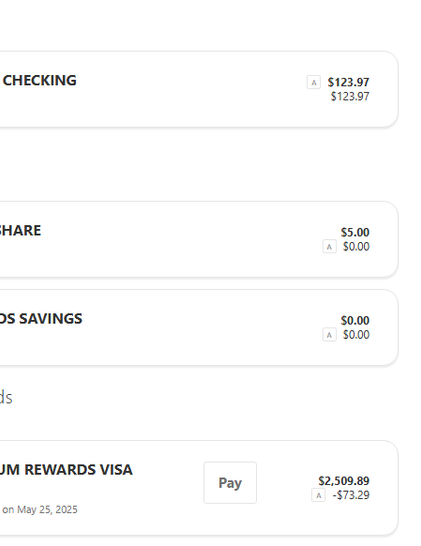
Task: Select the lighter $0.00 amount in SAVINGS card
Action: click(356, 335)
